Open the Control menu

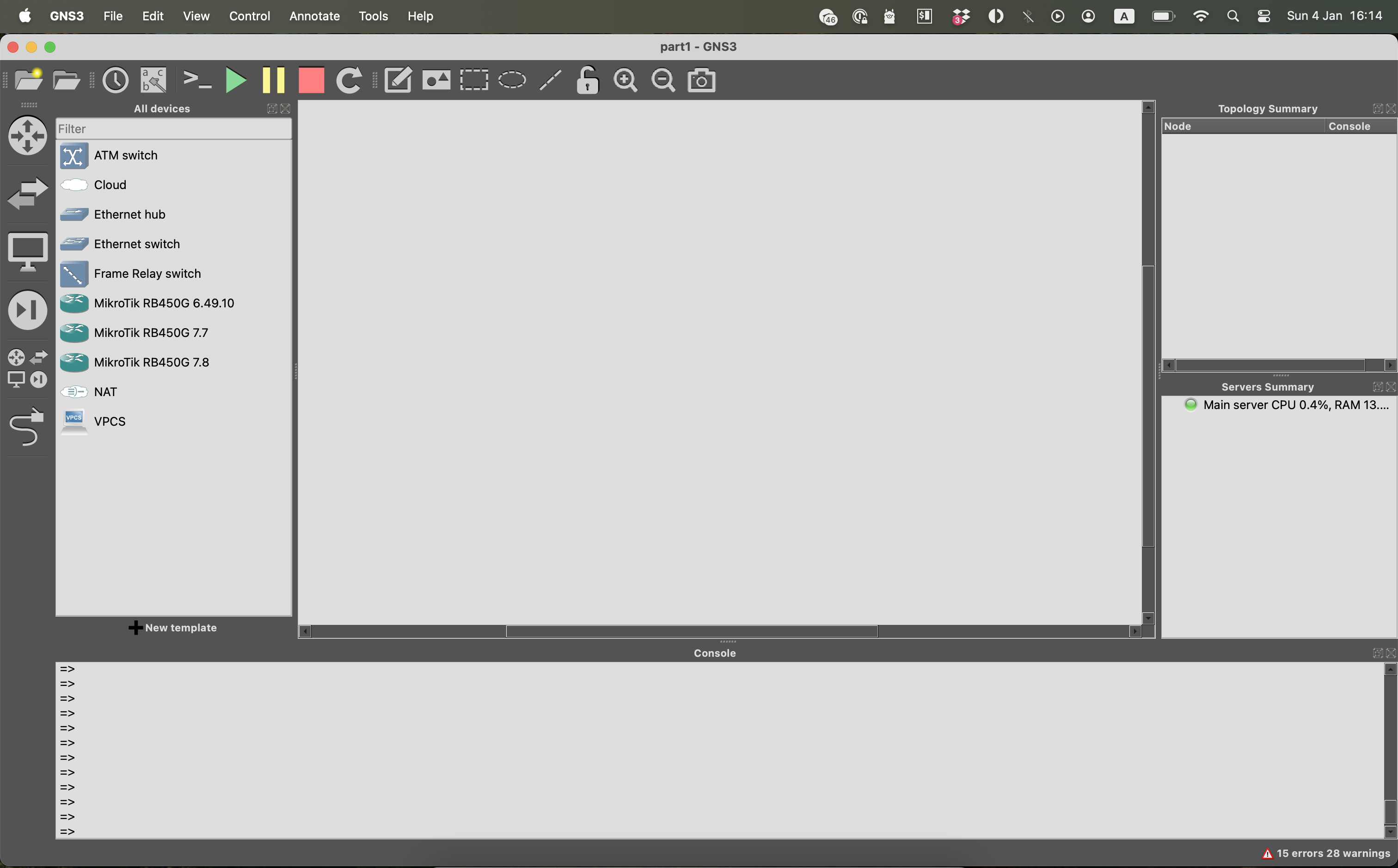point(249,16)
